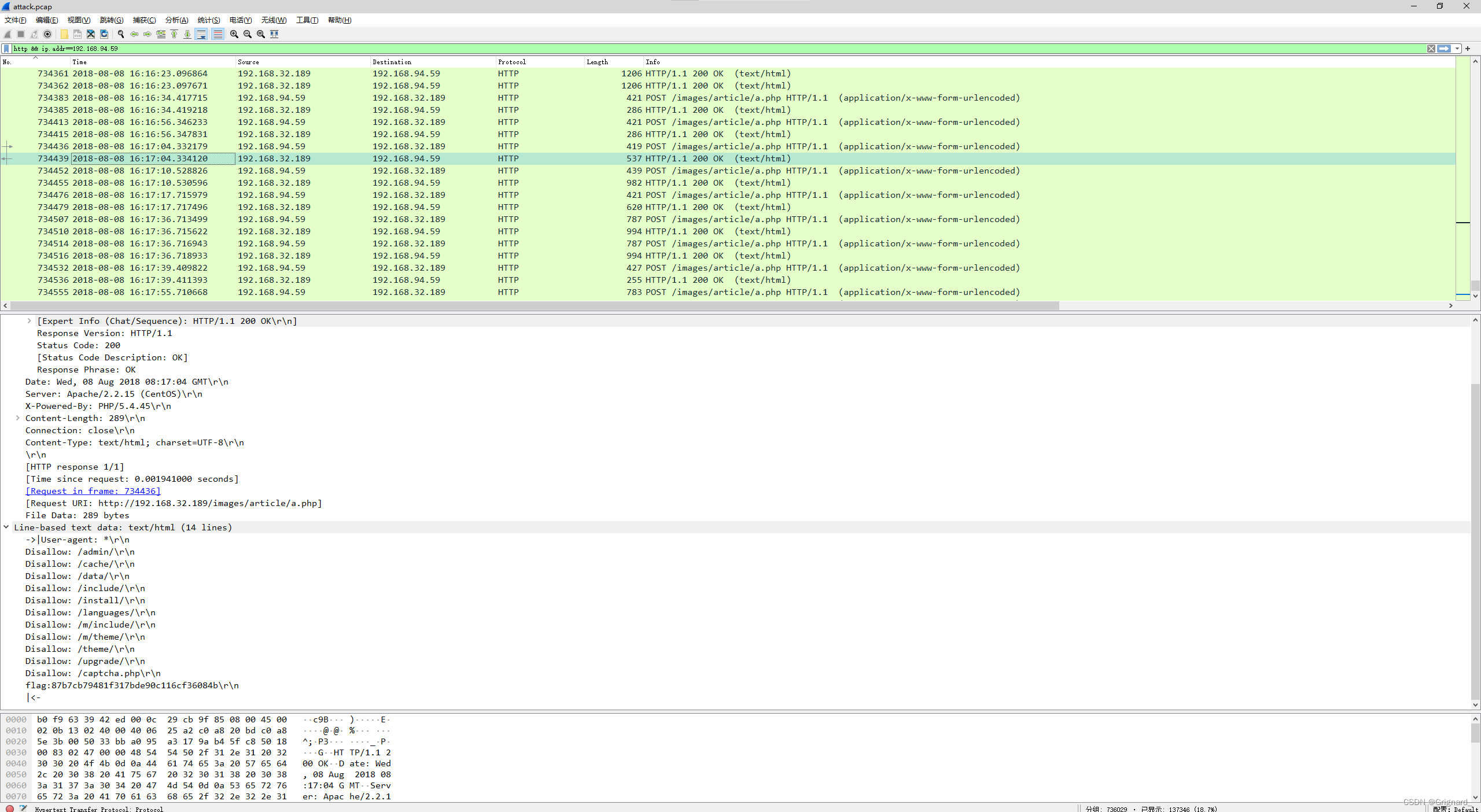This screenshot has width=1481, height=812.
Task: Click the resize columns icon
Action: click(275, 34)
